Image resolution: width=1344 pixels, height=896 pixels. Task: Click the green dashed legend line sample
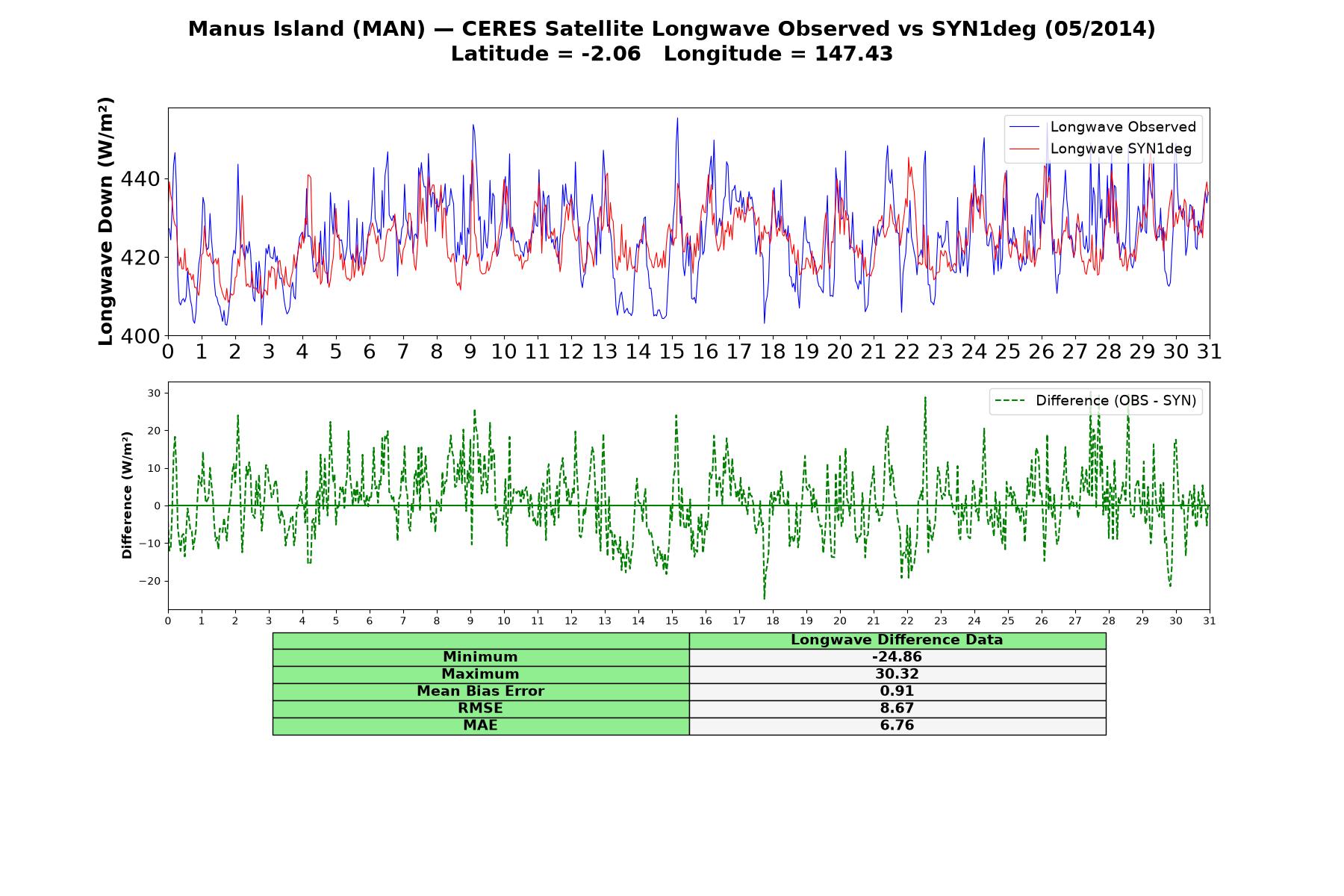click(1009, 401)
